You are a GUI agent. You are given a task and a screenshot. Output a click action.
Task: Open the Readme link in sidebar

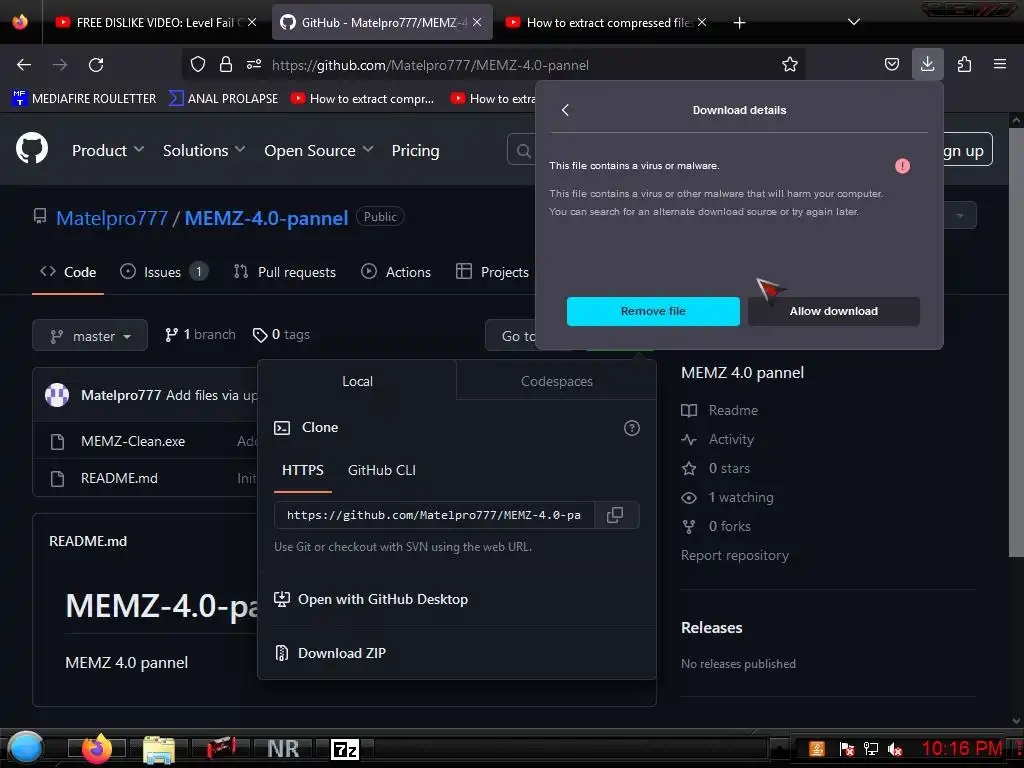[720, 410]
